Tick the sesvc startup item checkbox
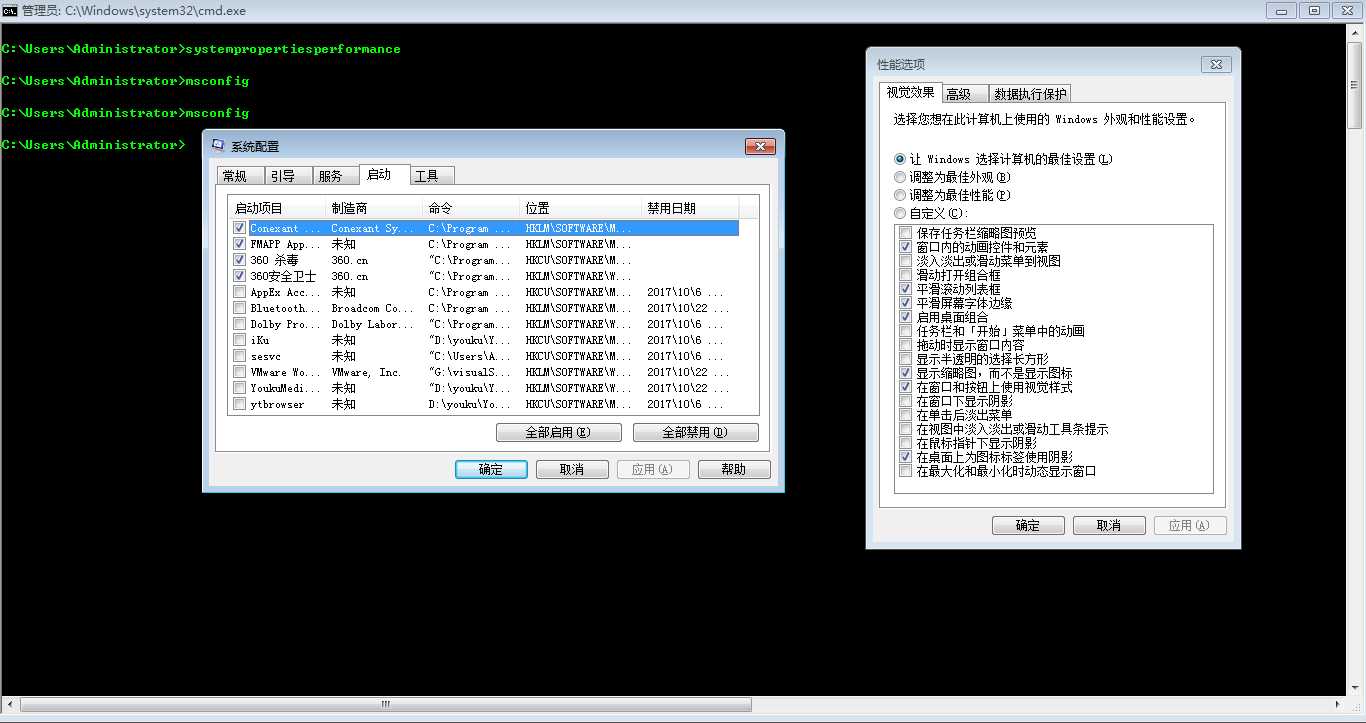 [239, 356]
